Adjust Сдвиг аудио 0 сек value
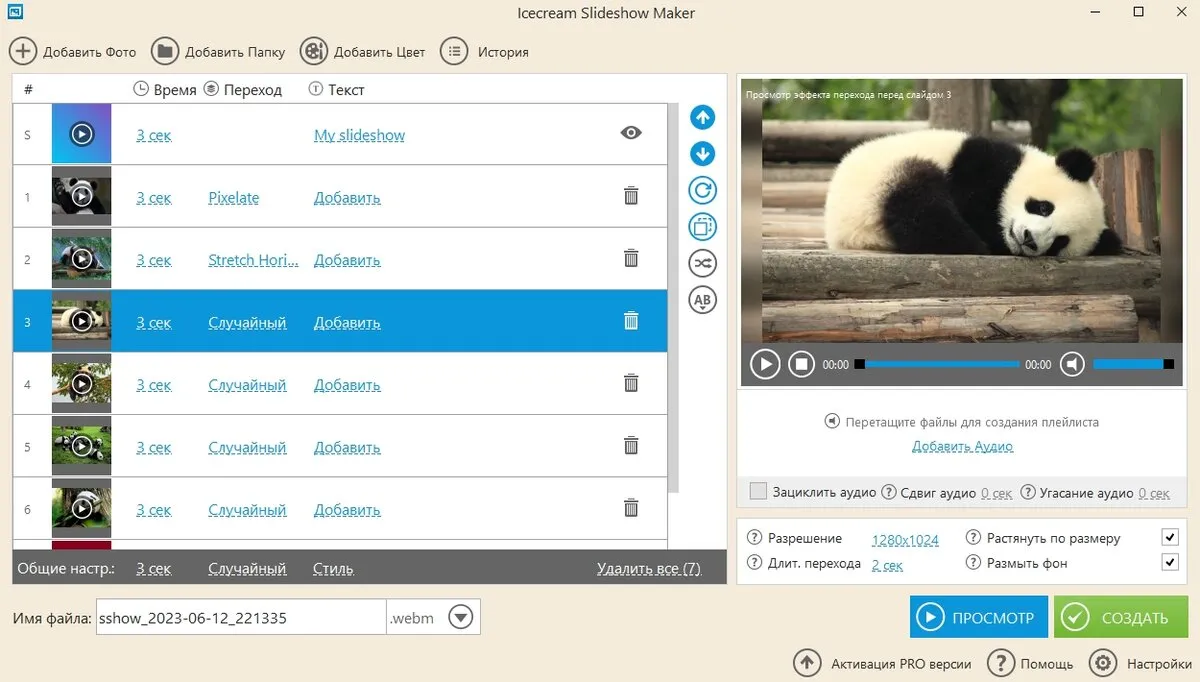 tap(996, 493)
